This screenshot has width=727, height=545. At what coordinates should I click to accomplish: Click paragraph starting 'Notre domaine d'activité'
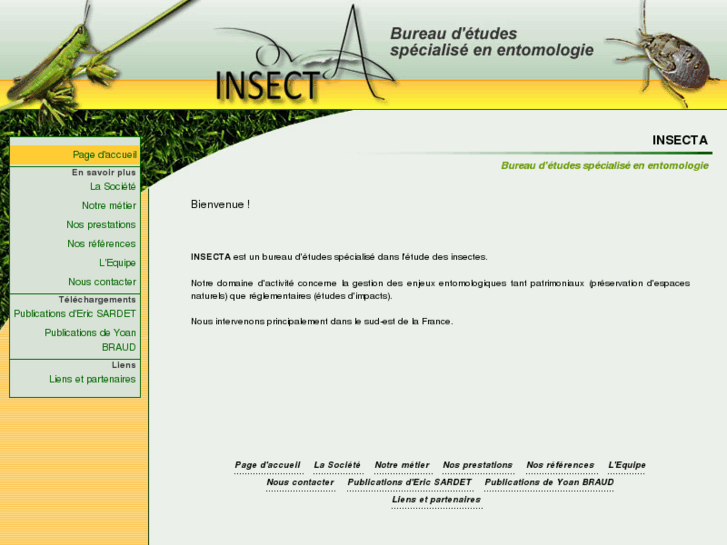[x=440, y=289]
